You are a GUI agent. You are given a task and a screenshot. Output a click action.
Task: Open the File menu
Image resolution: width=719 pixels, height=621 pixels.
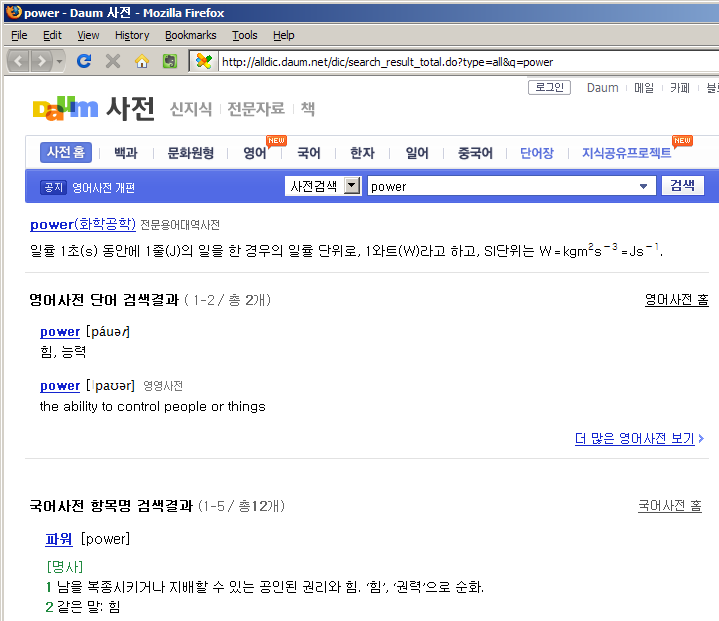point(19,35)
